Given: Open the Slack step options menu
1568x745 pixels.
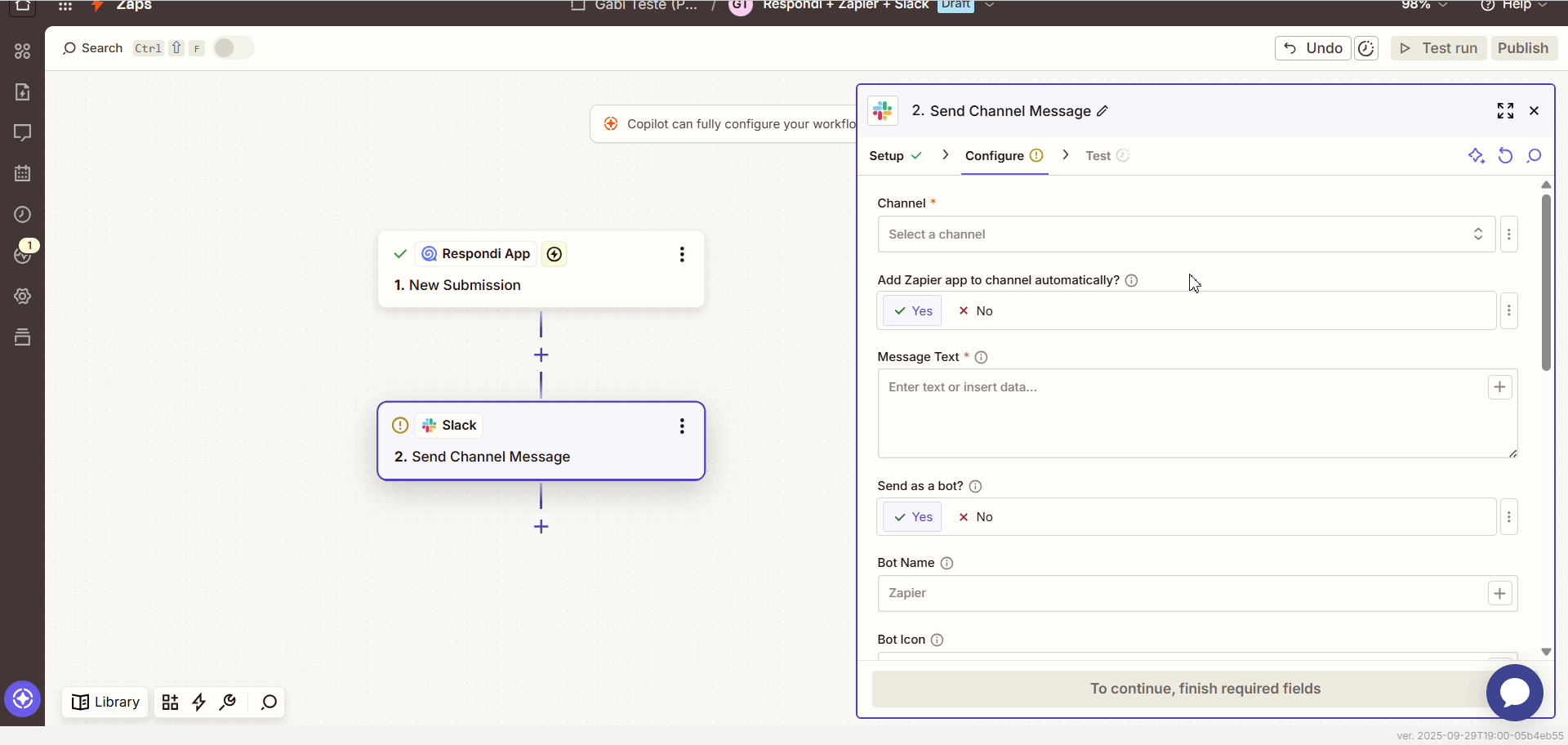Looking at the screenshot, I should pos(682,426).
